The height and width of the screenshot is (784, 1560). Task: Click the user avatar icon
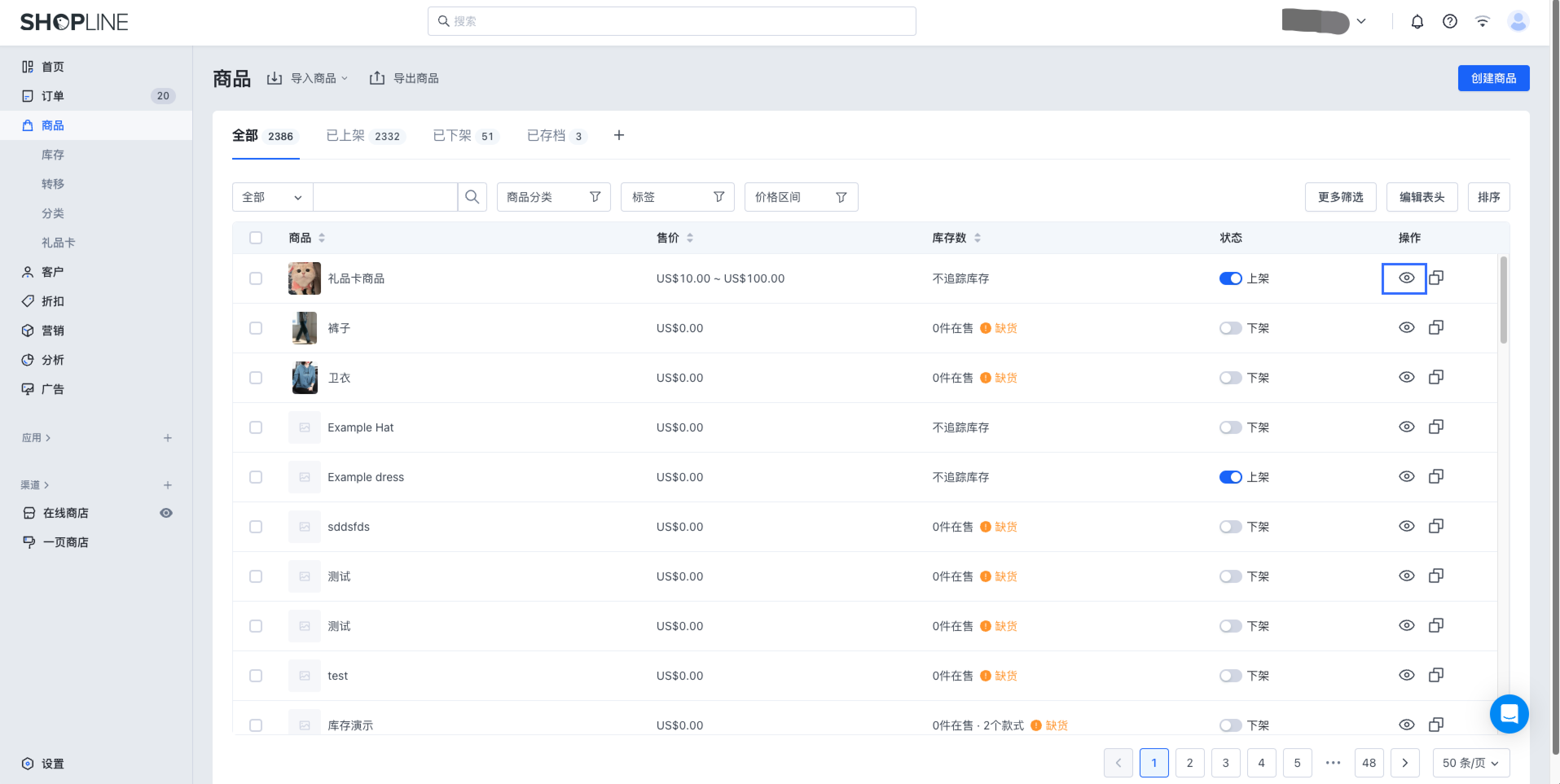point(1518,22)
